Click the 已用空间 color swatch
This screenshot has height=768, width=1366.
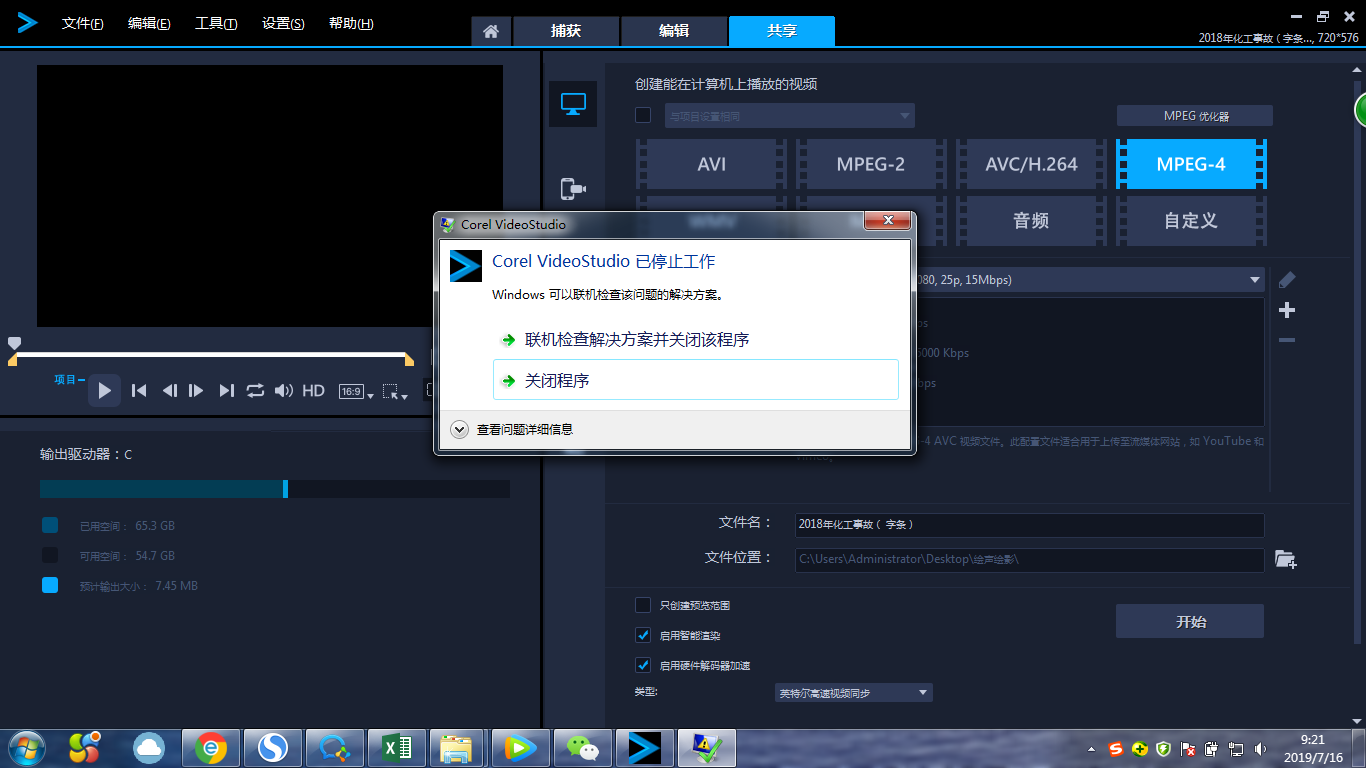coord(50,525)
